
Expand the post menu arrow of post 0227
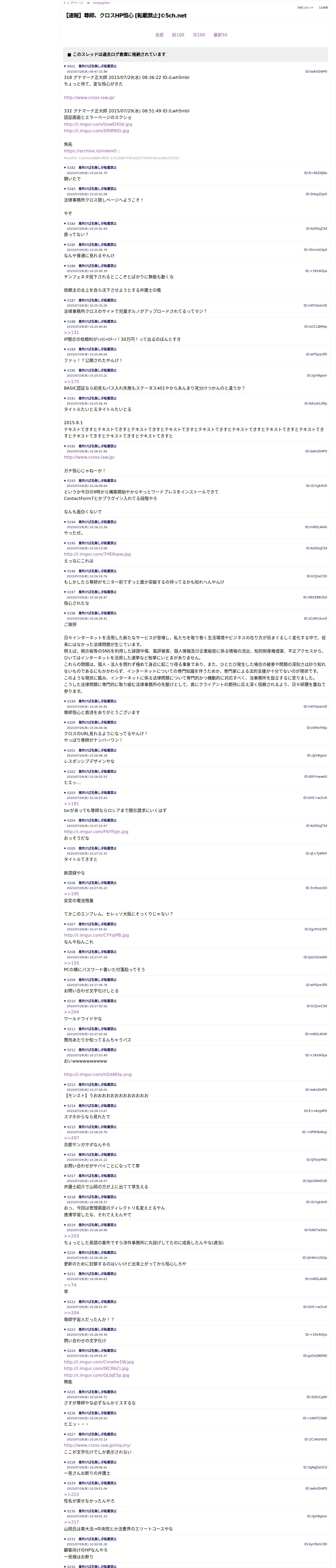click(x=65, y=1435)
